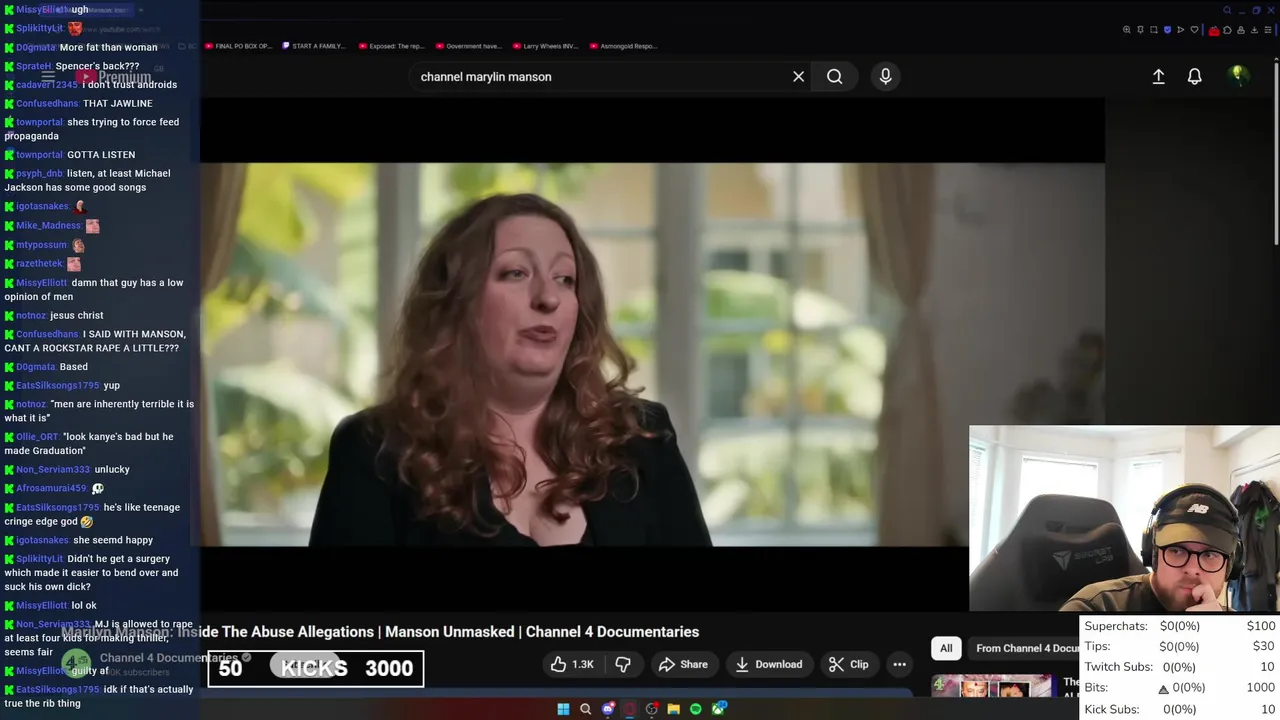Viewport: 1280px width, 720px height.
Task: Open the extensions cube icon
Action: pyautogui.click(x=1227, y=30)
